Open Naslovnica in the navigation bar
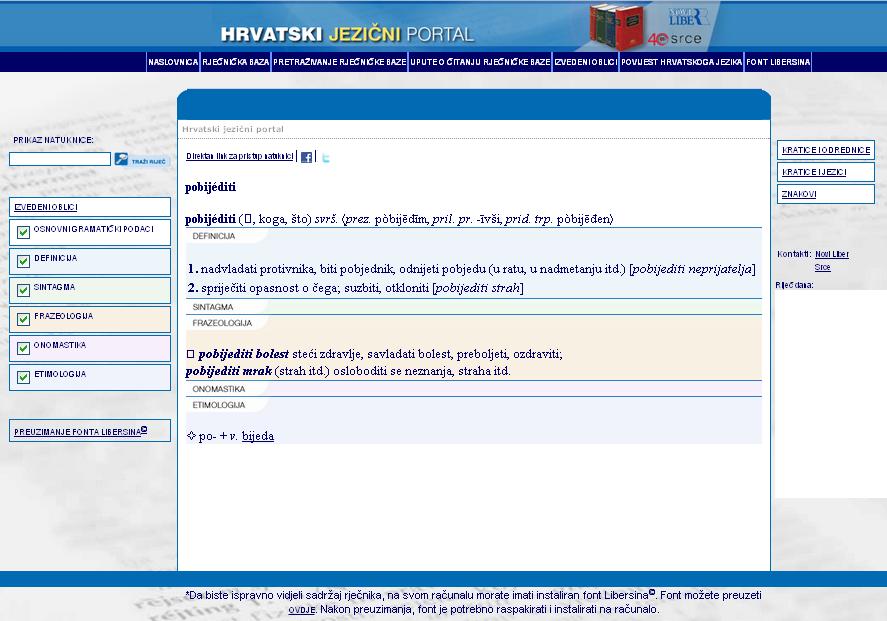The width and height of the screenshot is (887, 621). (x=173, y=62)
